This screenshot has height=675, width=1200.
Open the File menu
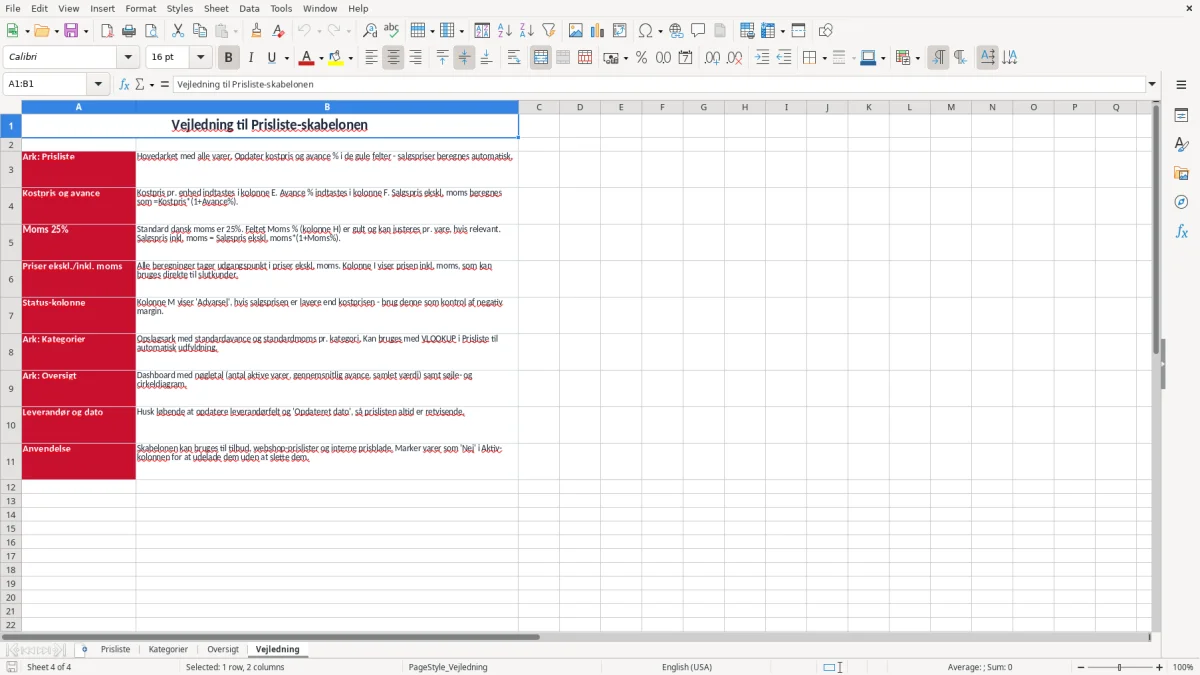coord(13,8)
